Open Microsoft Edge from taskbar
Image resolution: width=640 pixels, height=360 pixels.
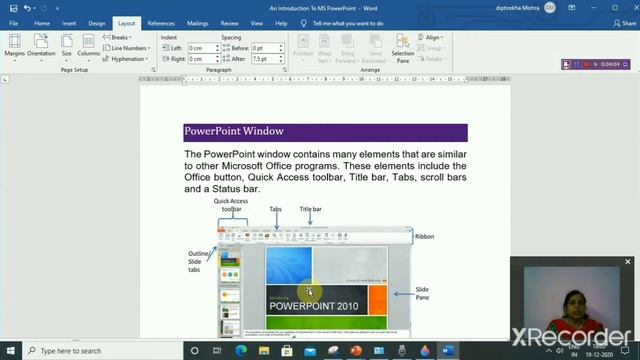[x=241, y=351]
